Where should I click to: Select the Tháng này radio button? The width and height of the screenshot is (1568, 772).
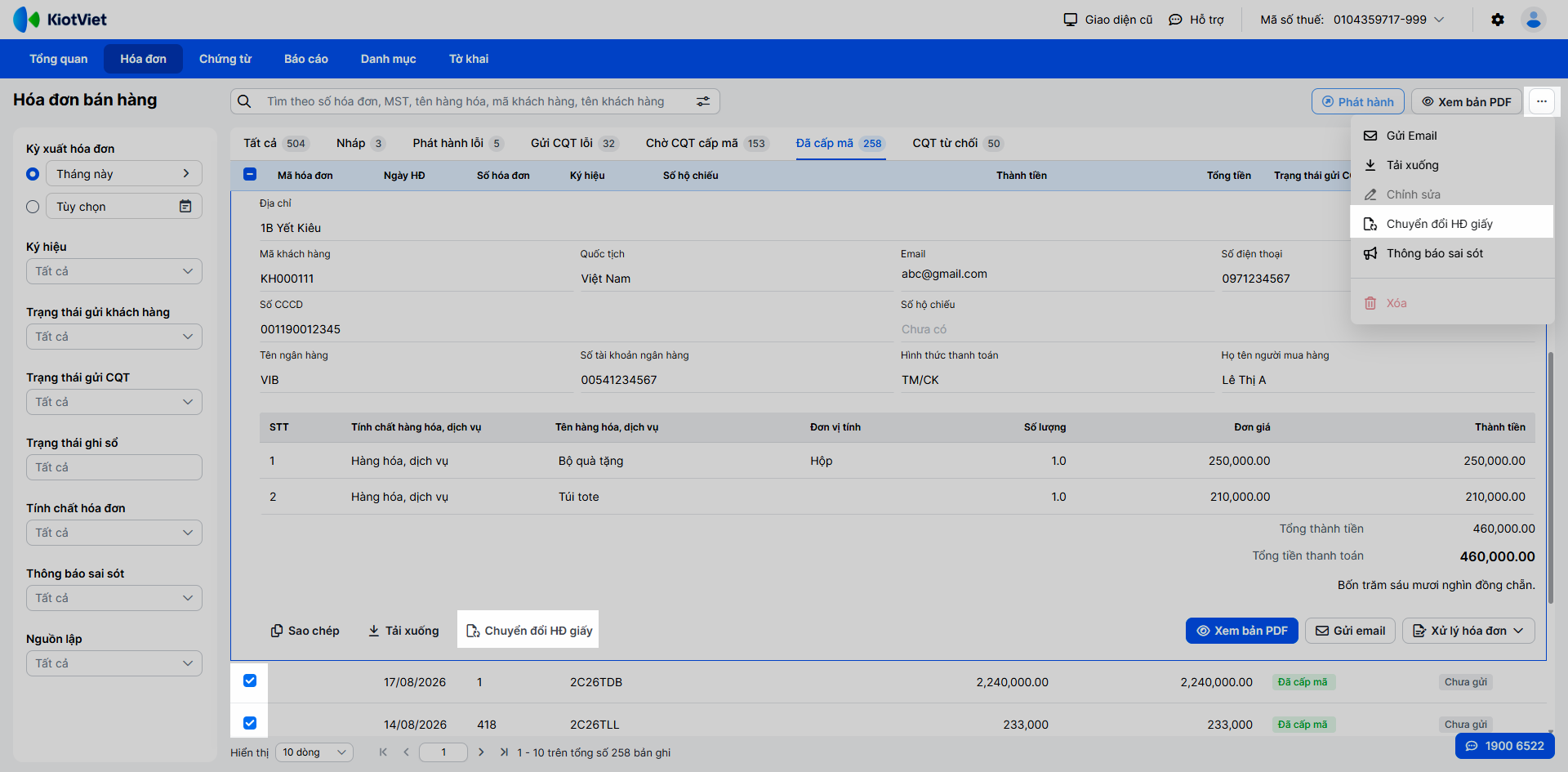(x=33, y=174)
